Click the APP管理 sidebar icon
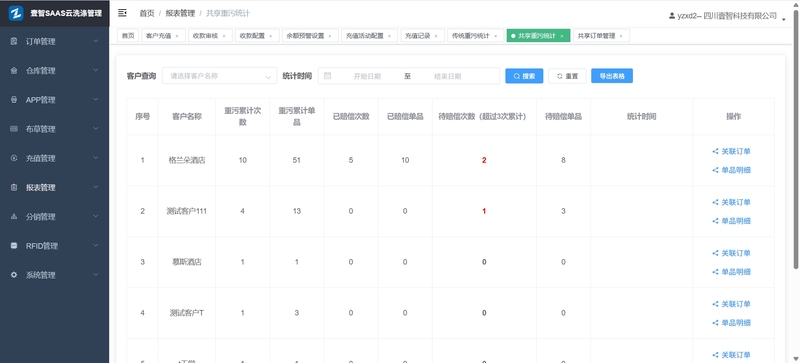 pos(14,100)
